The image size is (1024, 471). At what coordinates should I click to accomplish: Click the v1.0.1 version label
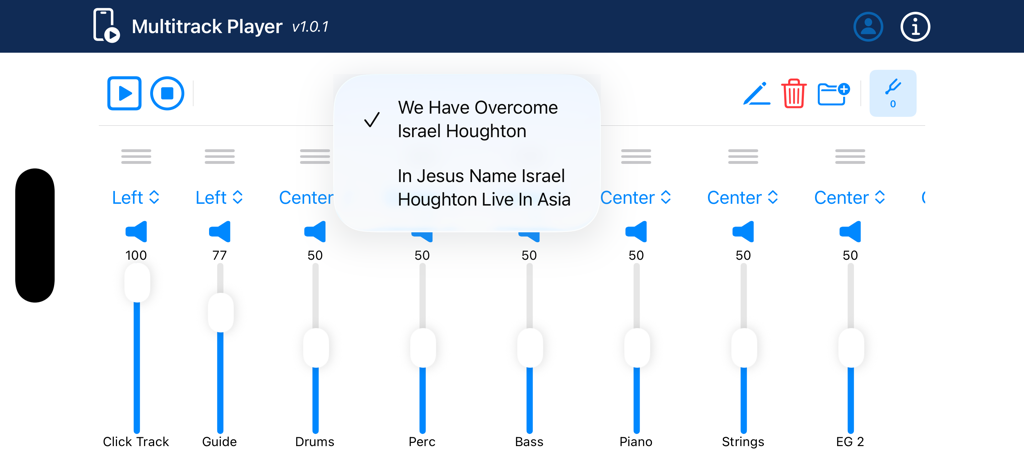pos(310,27)
